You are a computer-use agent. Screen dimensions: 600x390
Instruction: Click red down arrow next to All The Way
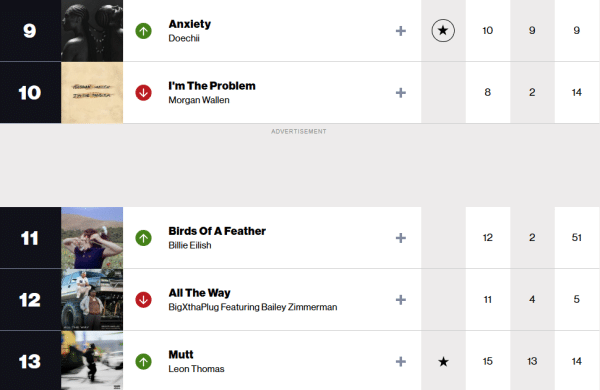(143, 300)
